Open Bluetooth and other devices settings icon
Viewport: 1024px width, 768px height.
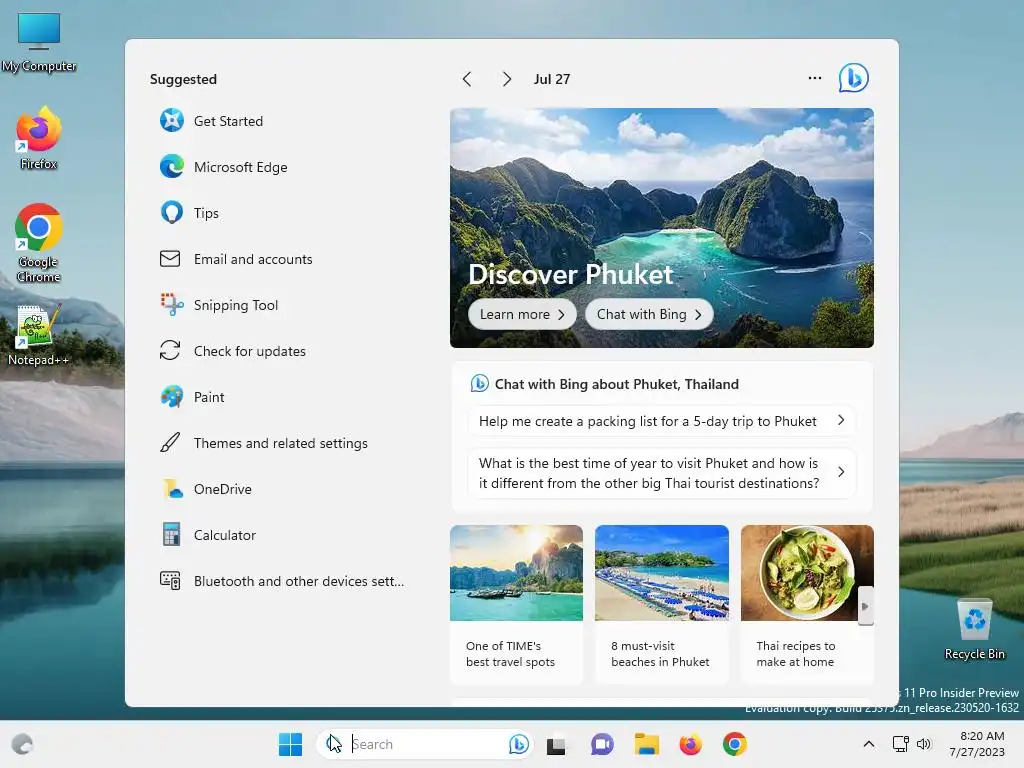click(170, 581)
